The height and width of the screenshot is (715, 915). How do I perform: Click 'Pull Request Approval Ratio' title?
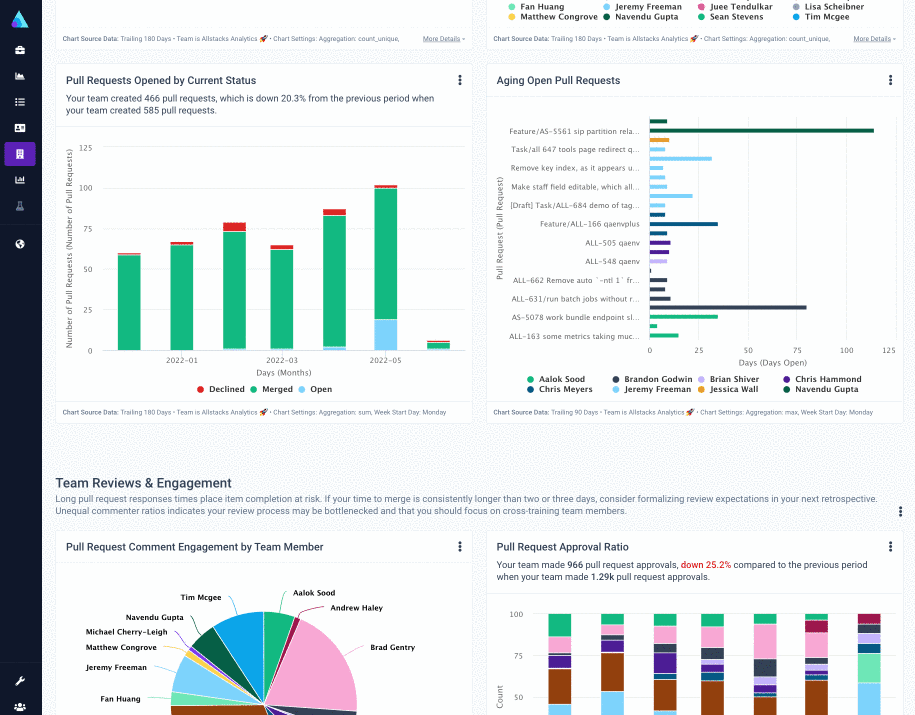coord(563,547)
